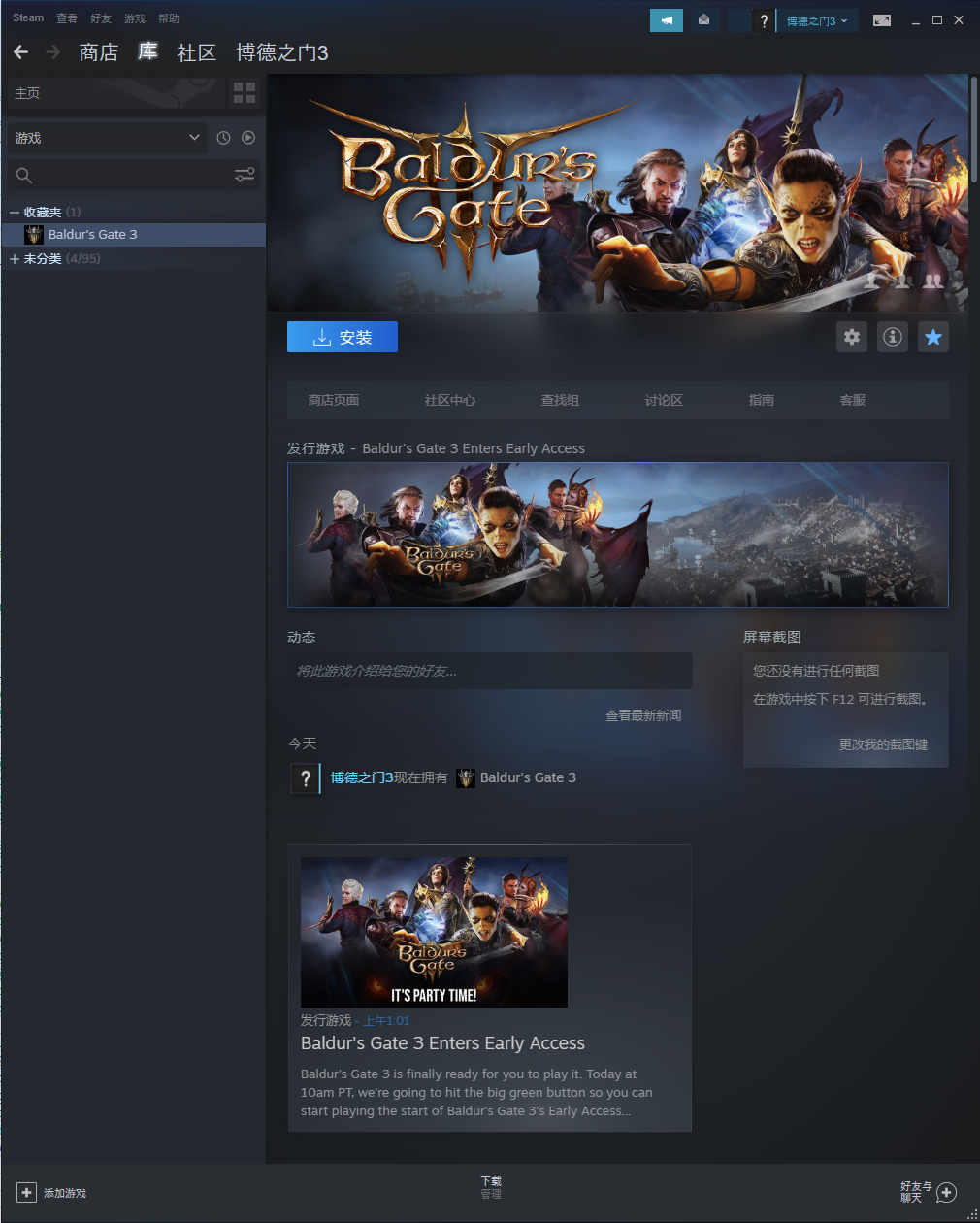This screenshot has width=980, height=1223.
Task: Open the account name dropdown 博德之门3
Action: click(x=817, y=20)
